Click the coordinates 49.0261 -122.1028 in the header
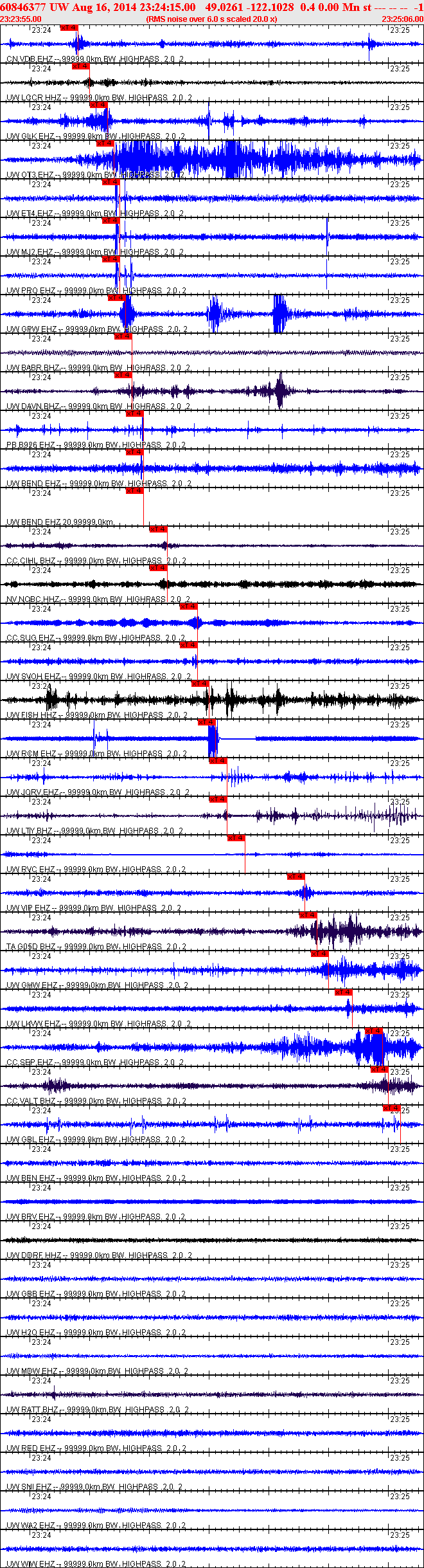 250,7
